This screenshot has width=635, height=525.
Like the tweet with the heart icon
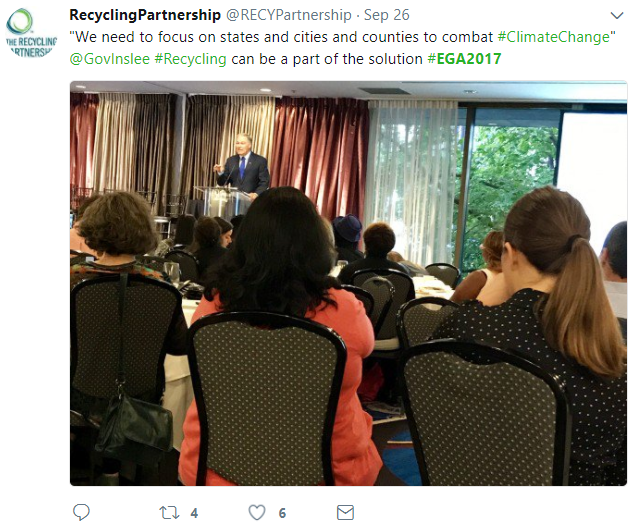(x=257, y=513)
